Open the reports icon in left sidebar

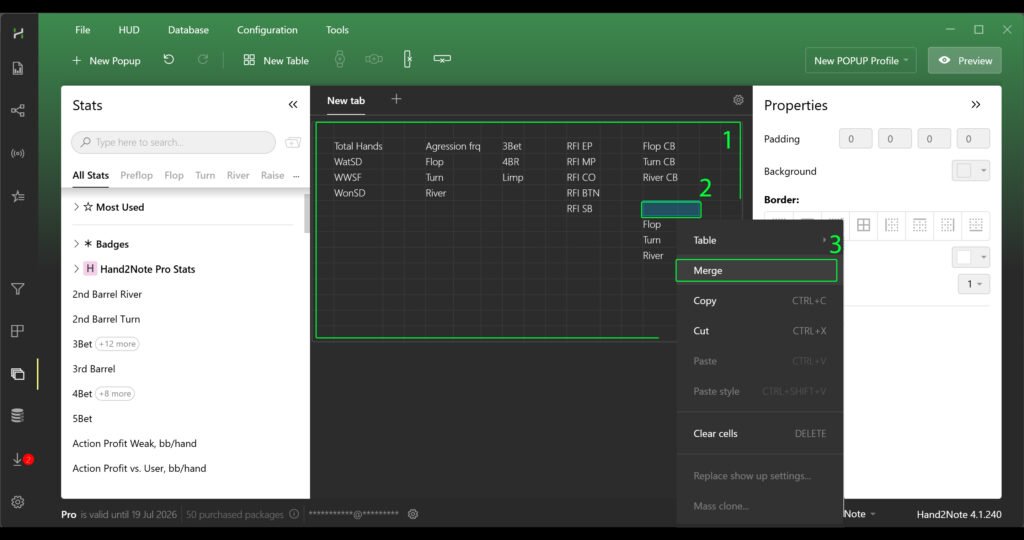tap(17, 69)
